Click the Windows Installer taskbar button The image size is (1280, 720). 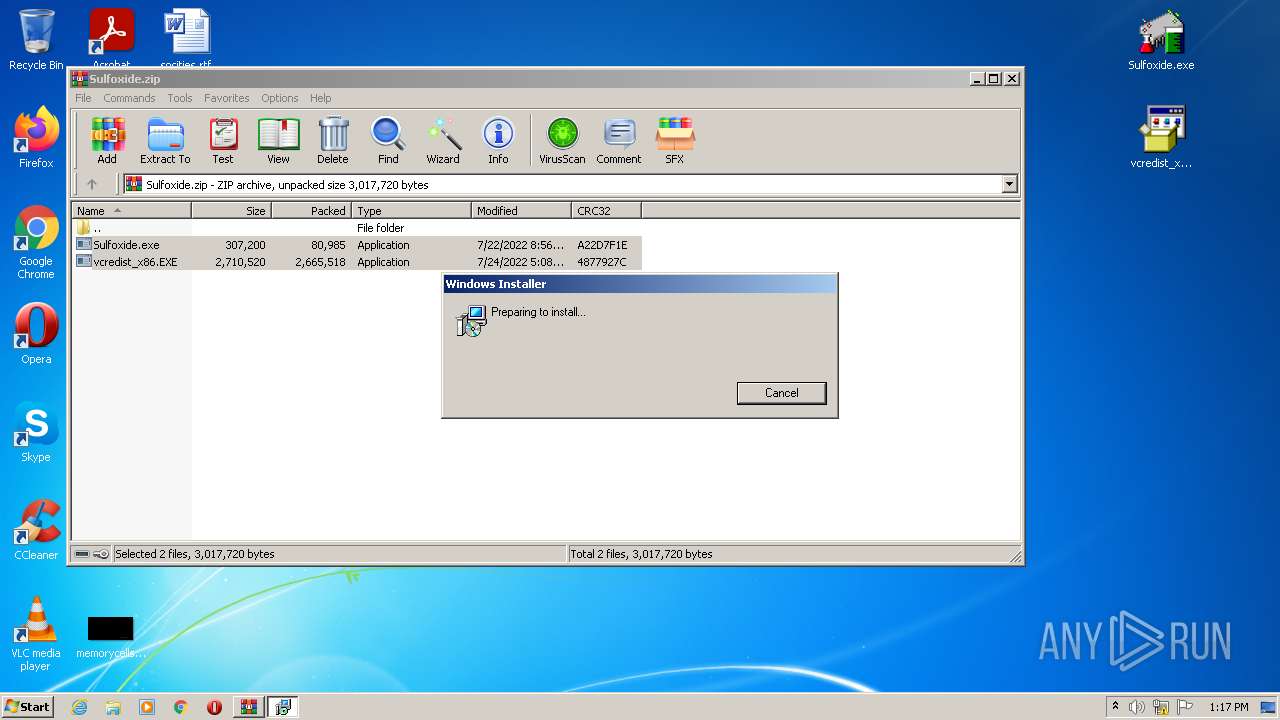[x=282, y=707]
